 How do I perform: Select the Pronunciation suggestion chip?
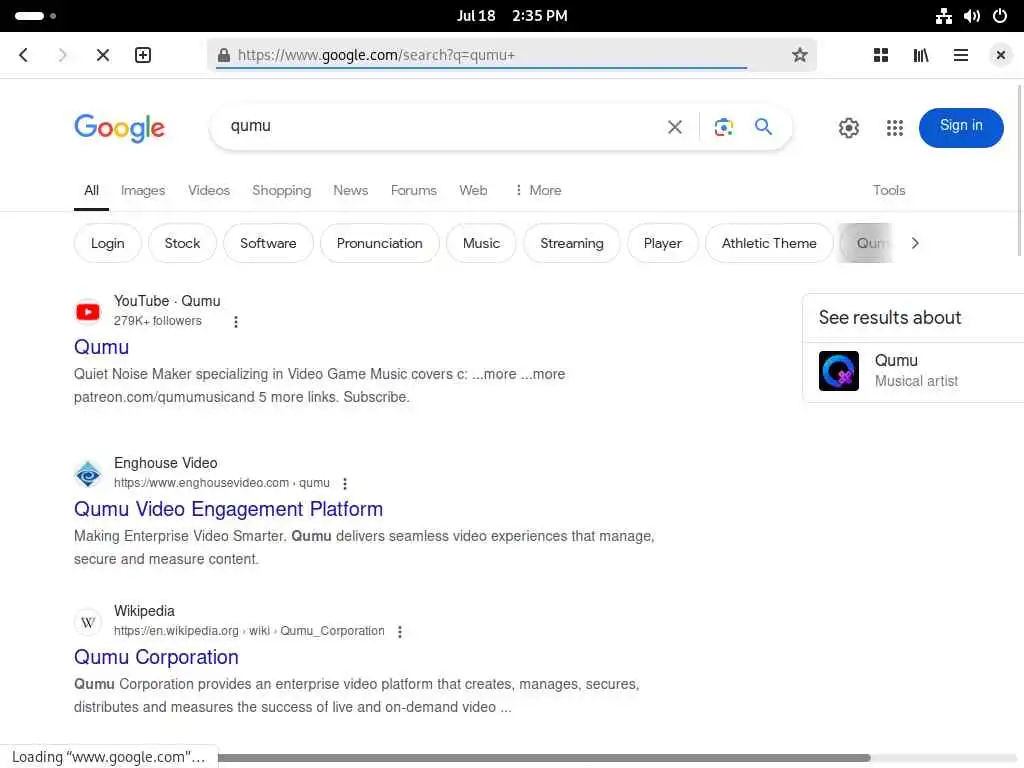[379, 243]
